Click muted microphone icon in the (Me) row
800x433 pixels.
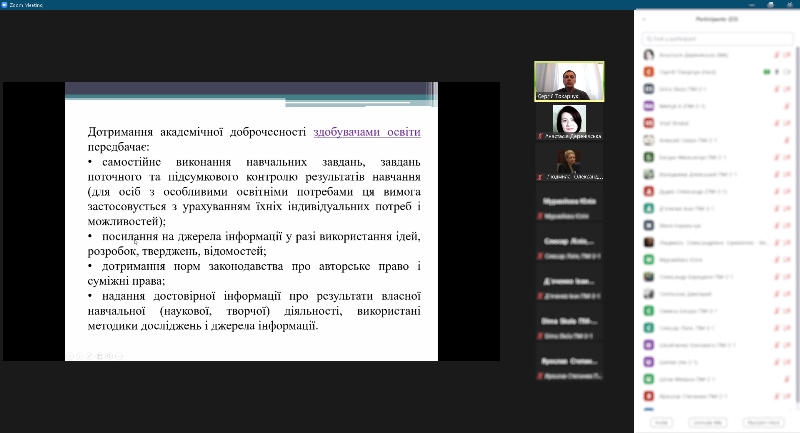(x=777, y=55)
